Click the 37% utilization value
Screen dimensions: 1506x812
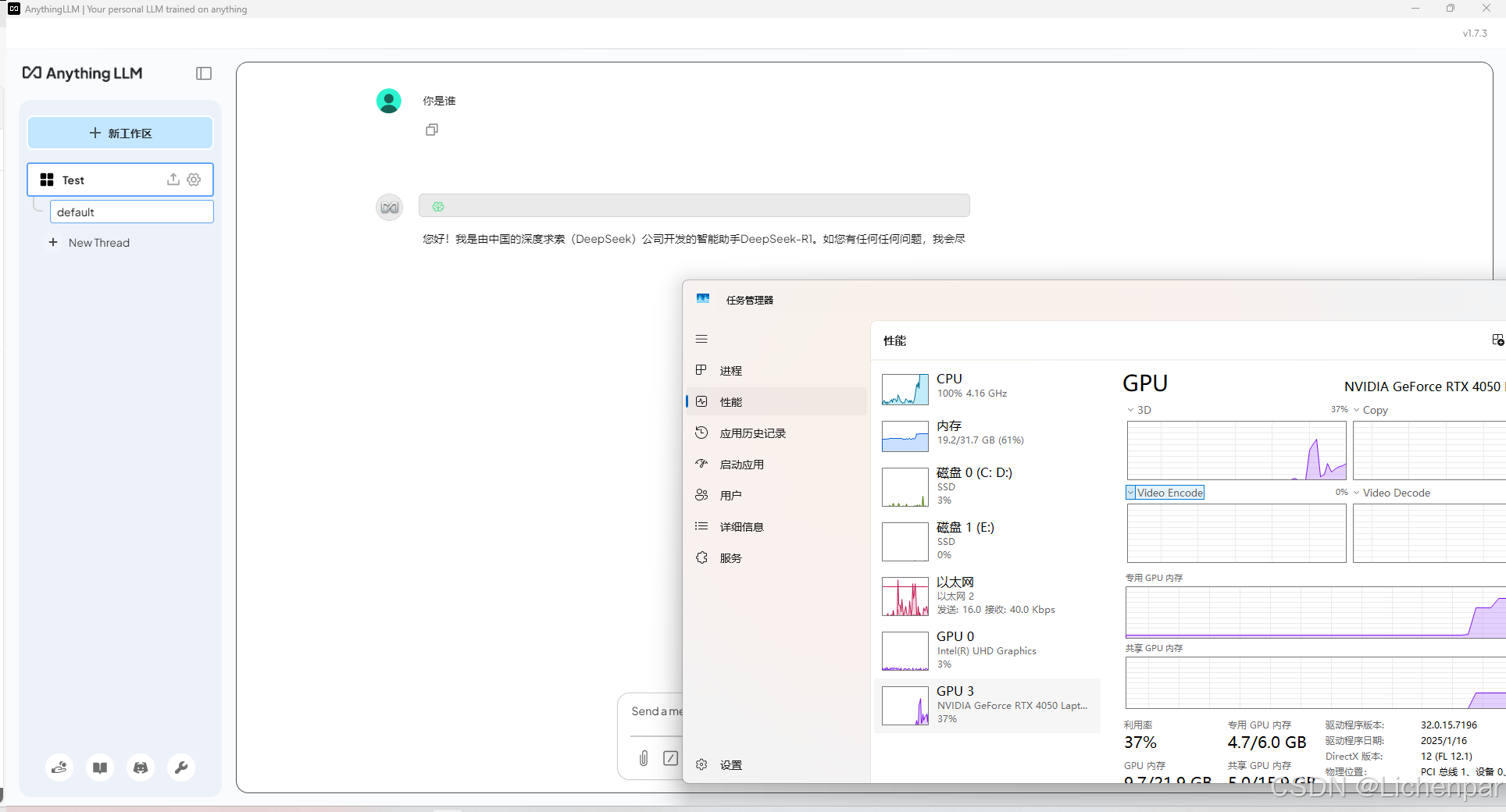pos(1140,743)
